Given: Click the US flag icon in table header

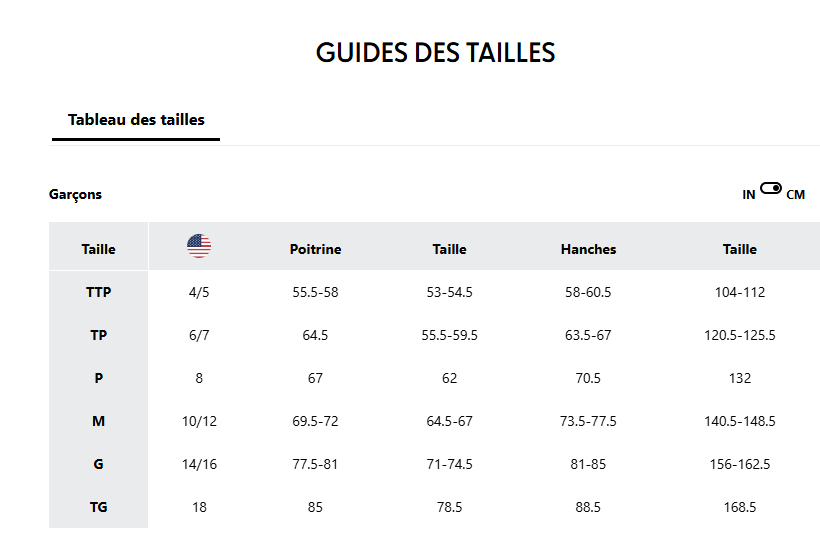Looking at the screenshot, I should [x=199, y=246].
